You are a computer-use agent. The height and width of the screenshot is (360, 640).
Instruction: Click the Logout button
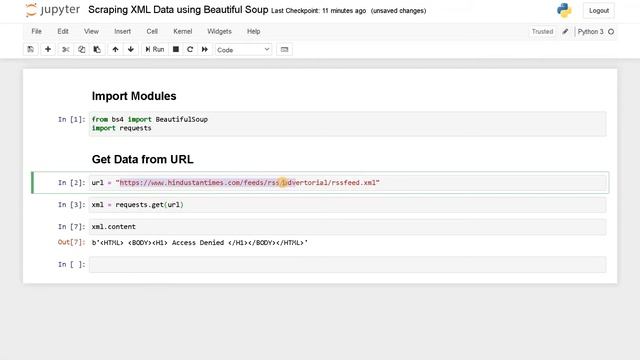599,11
